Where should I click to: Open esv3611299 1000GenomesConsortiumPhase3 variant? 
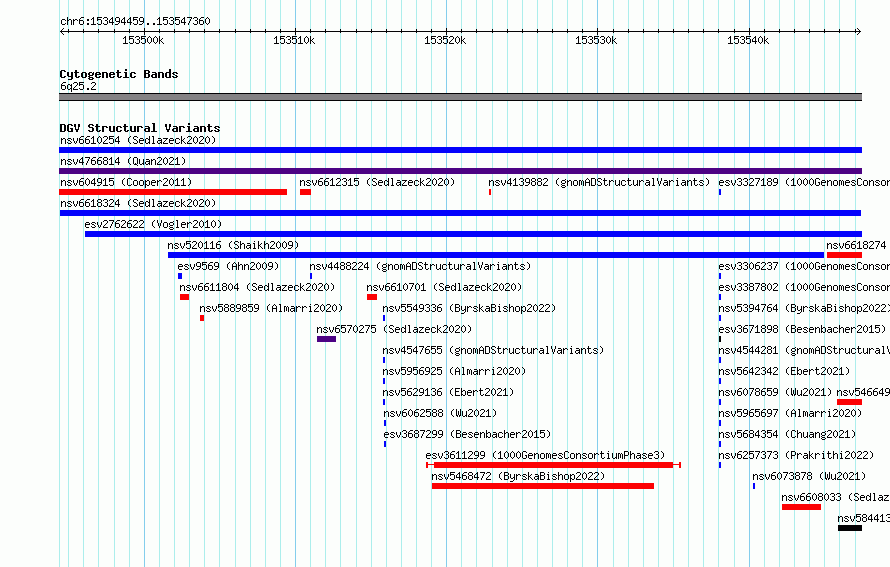pos(545,455)
